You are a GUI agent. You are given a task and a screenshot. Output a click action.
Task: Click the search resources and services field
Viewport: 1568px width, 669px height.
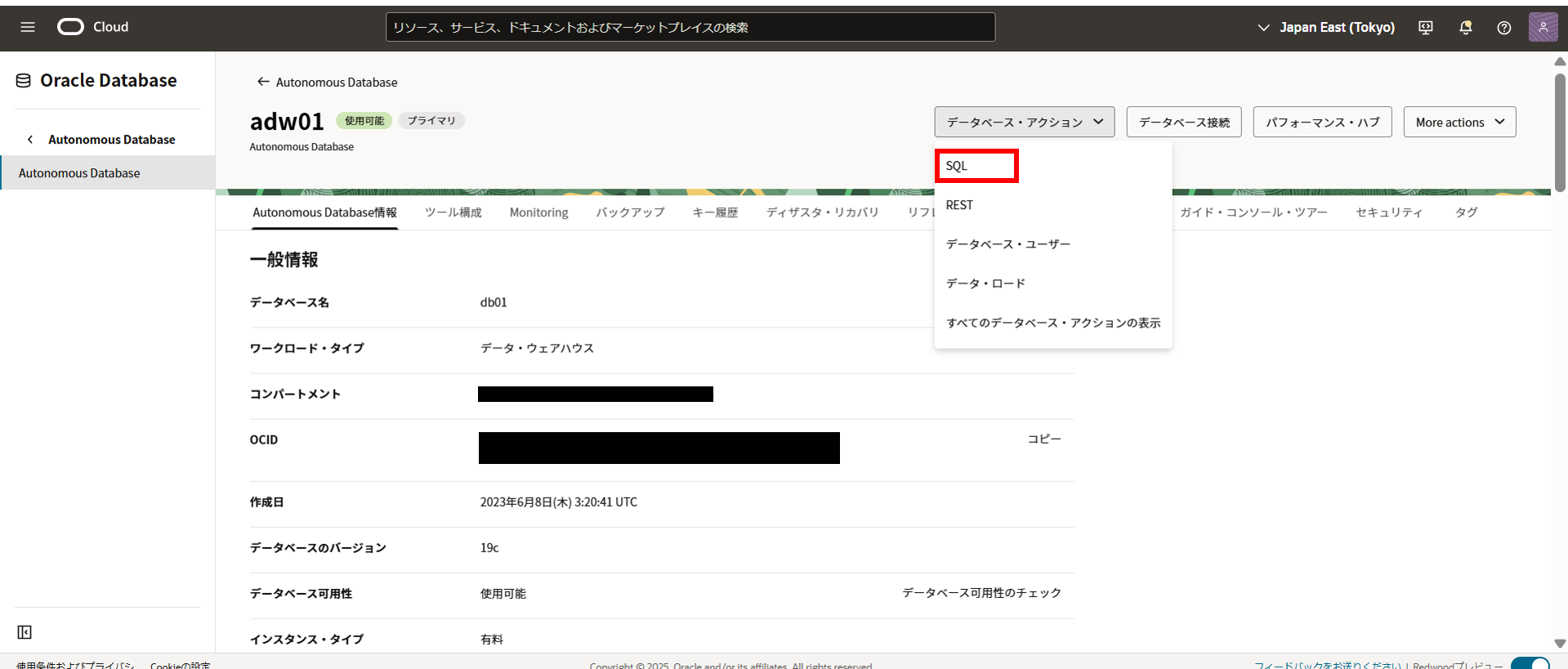pyautogui.click(x=690, y=27)
